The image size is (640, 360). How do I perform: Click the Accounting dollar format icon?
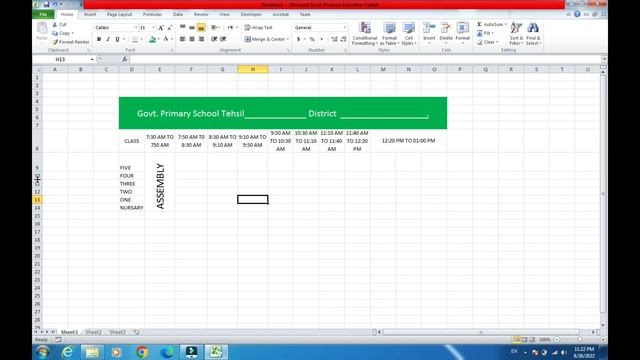[298, 39]
